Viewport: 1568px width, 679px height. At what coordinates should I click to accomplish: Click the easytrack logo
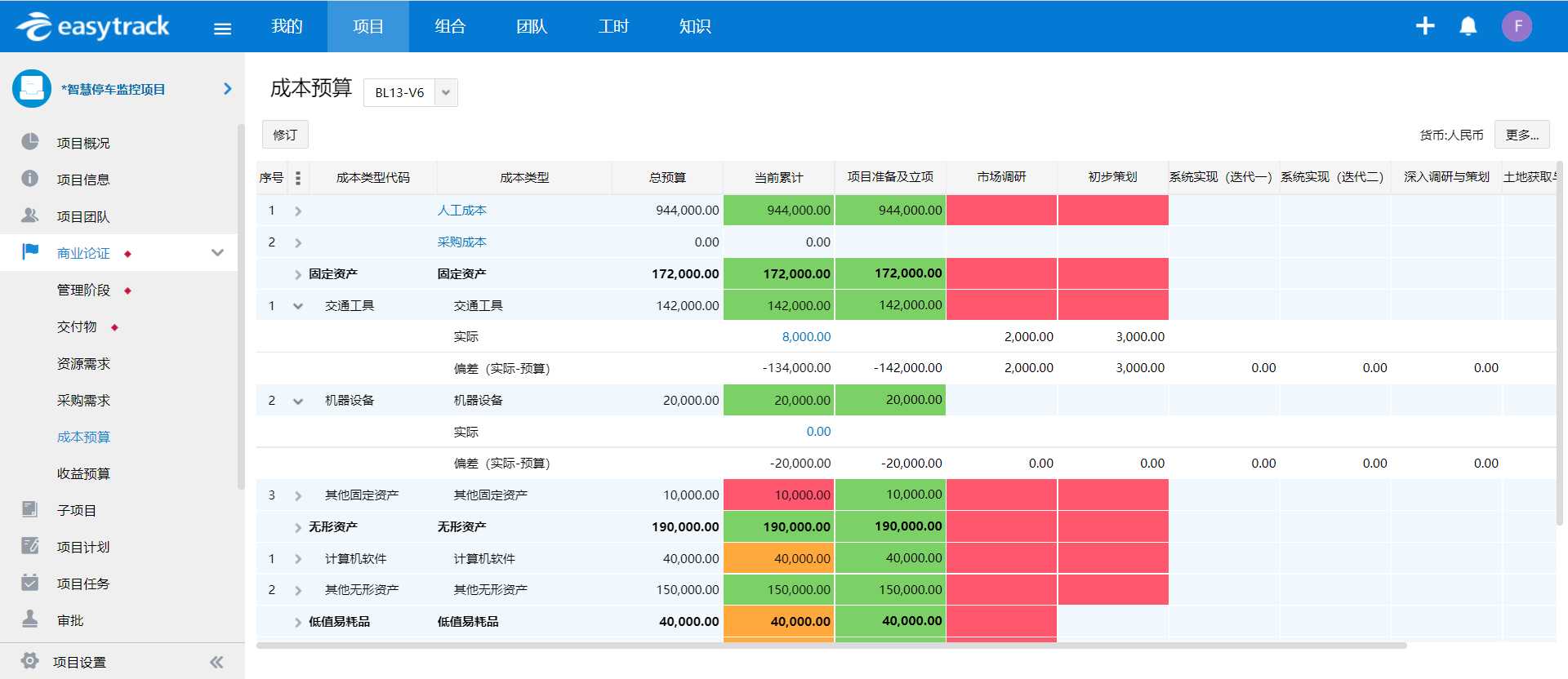pyautogui.click(x=92, y=27)
